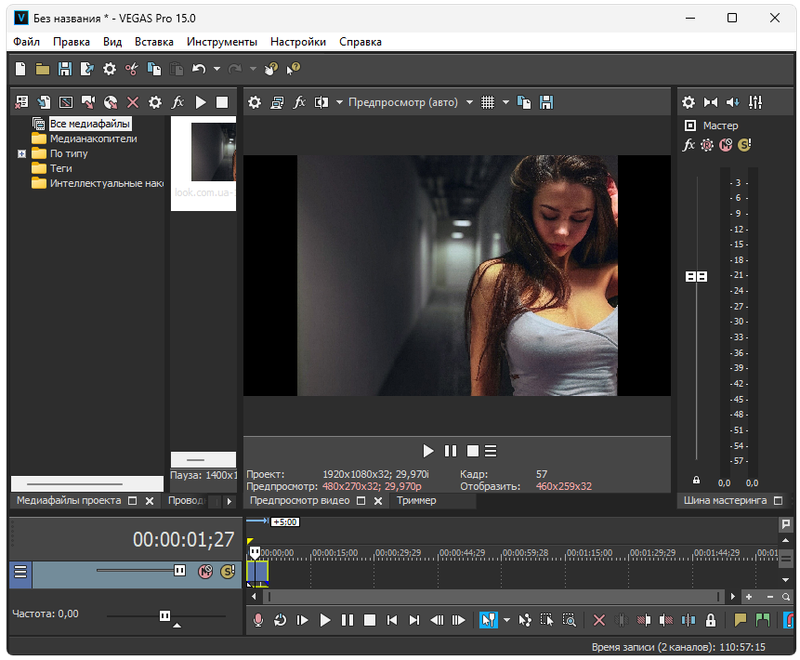The width and height of the screenshot is (800, 660).
Task: Remove selected media with red X icon
Action: (x=133, y=102)
